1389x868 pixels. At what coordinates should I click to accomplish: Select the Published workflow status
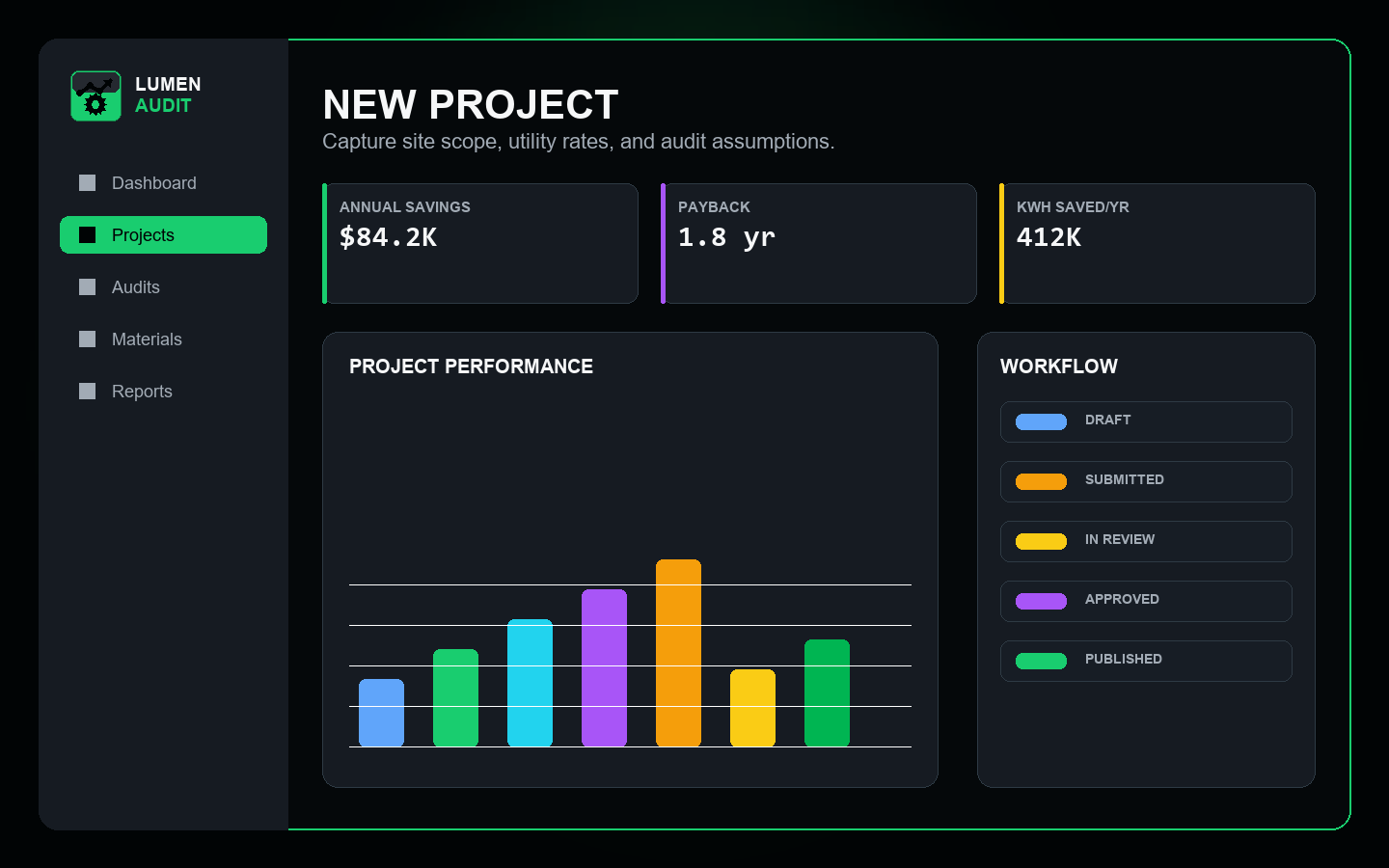1146,661
